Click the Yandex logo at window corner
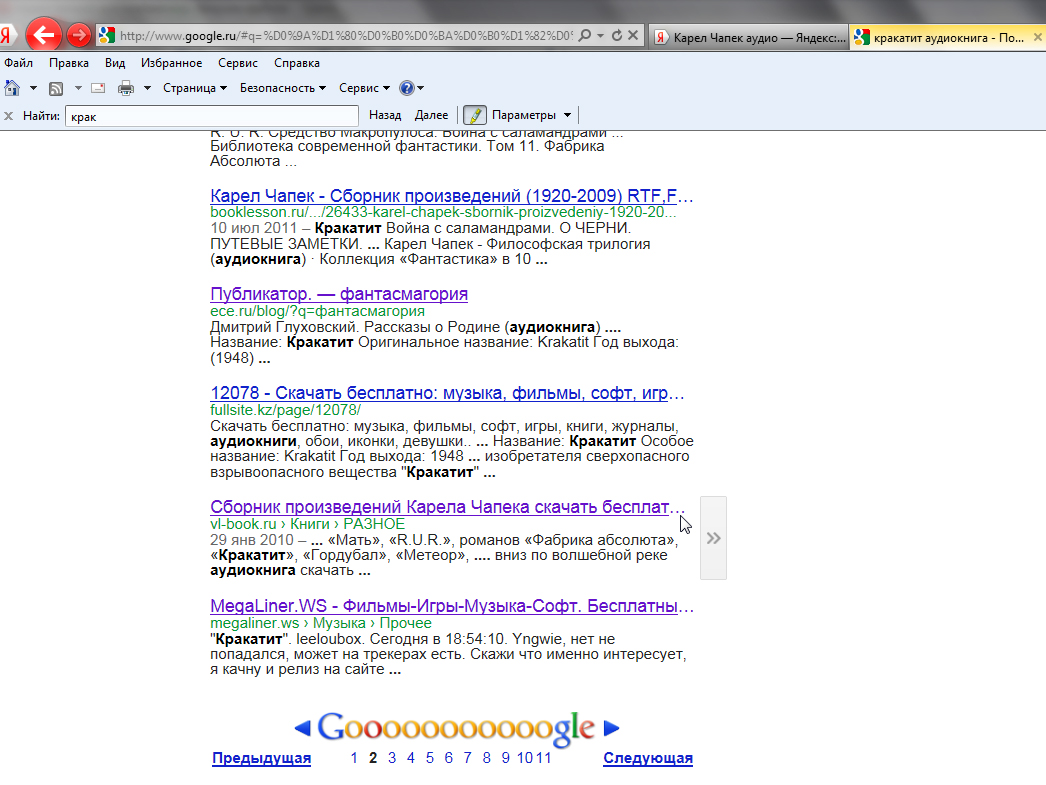1046x785 pixels. (5, 35)
